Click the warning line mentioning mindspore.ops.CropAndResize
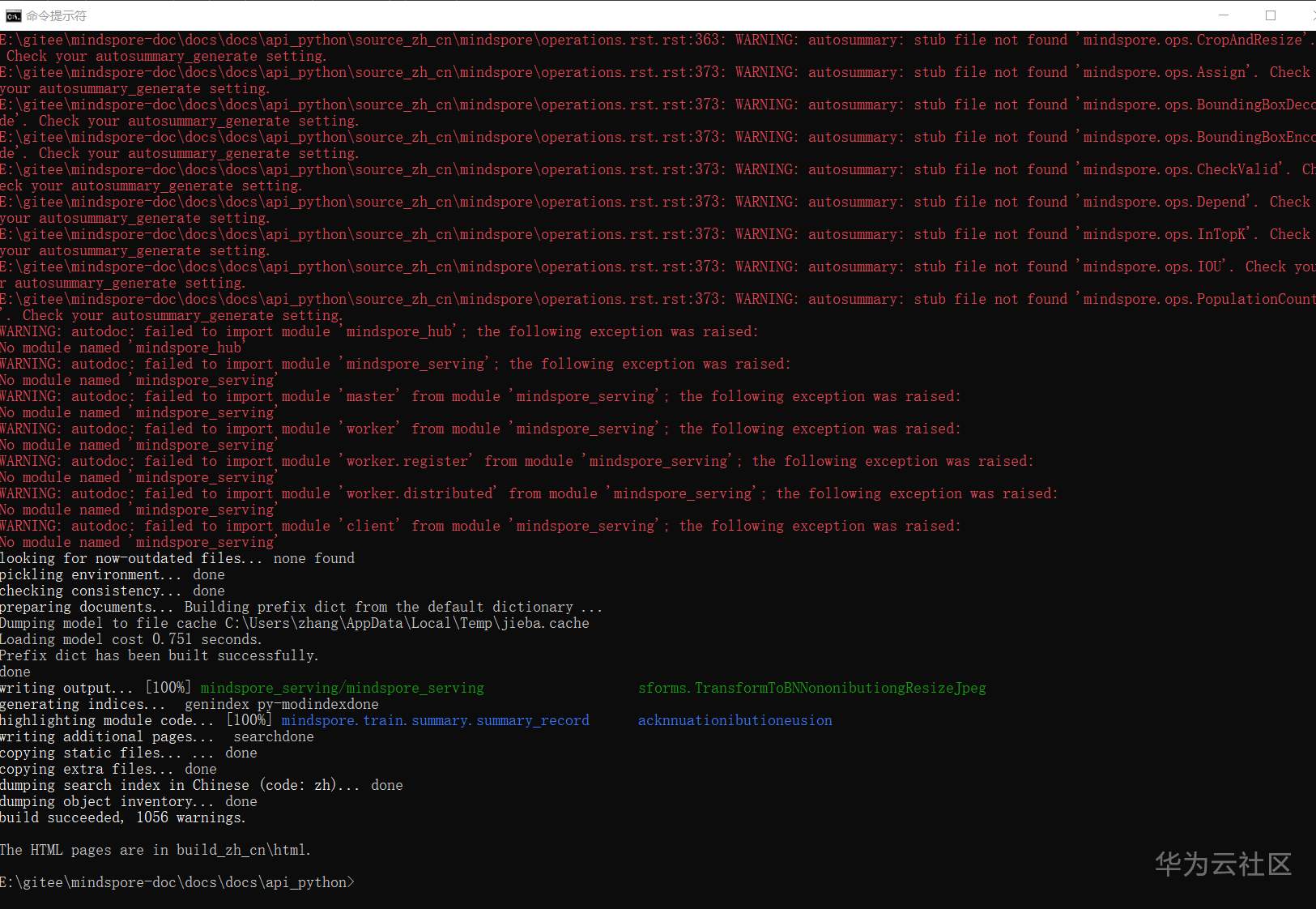 658,40
